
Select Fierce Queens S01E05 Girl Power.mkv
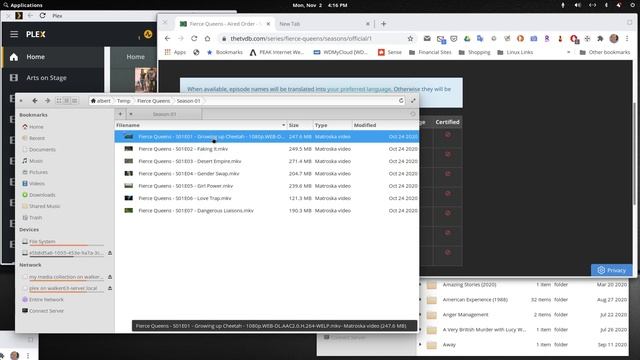[267, 186]
